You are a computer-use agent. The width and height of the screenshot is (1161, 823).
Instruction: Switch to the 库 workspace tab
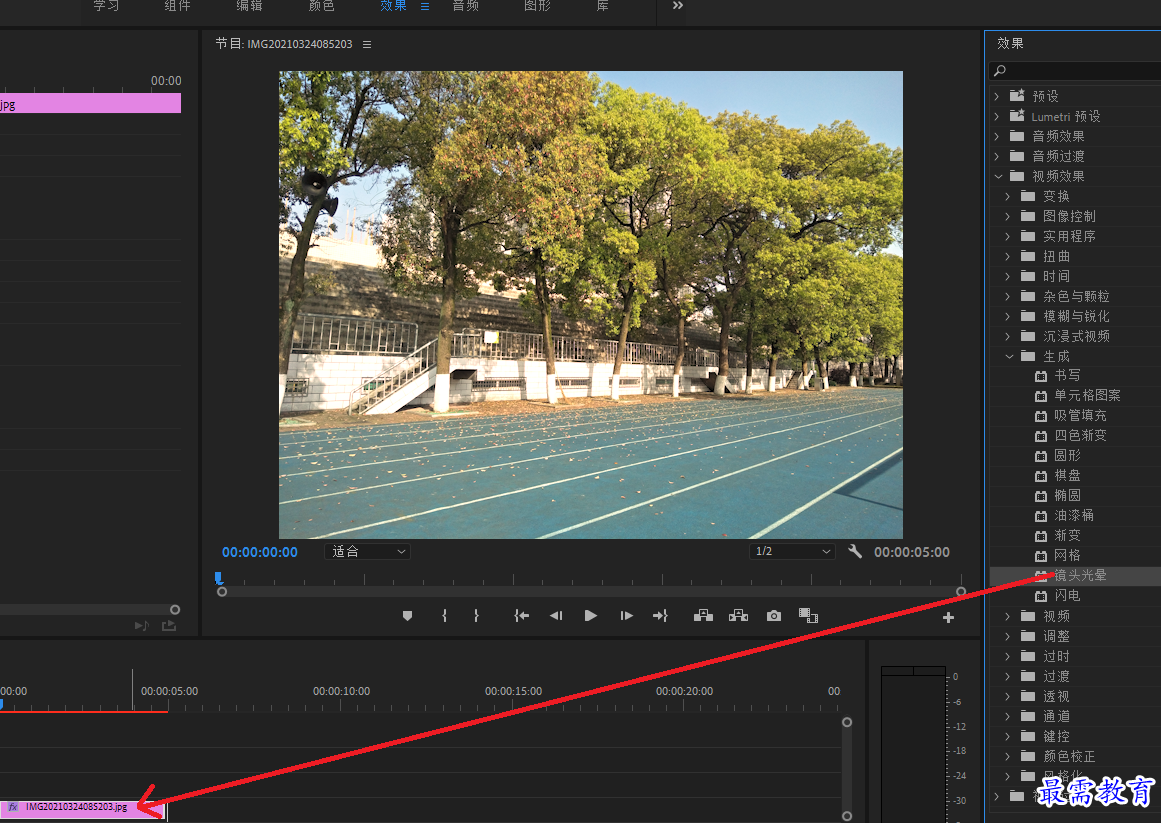tap(603, 6)
